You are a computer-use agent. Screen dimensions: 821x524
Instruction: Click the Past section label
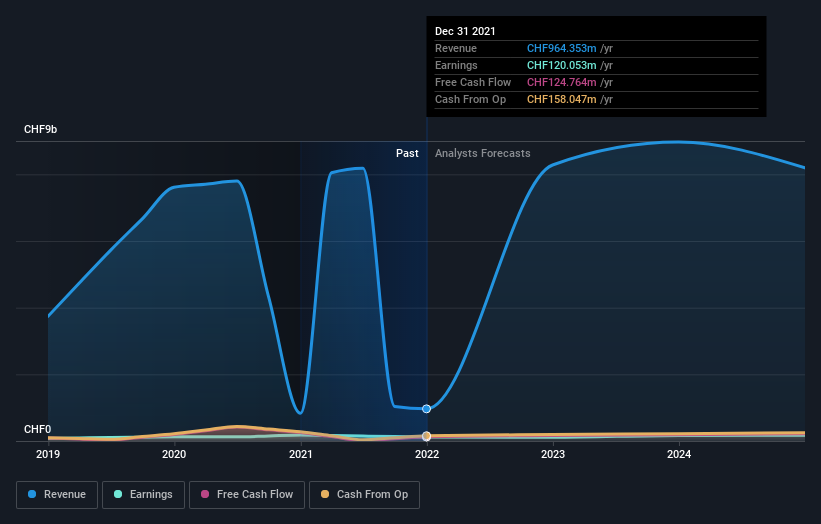[x=407, y=153]
